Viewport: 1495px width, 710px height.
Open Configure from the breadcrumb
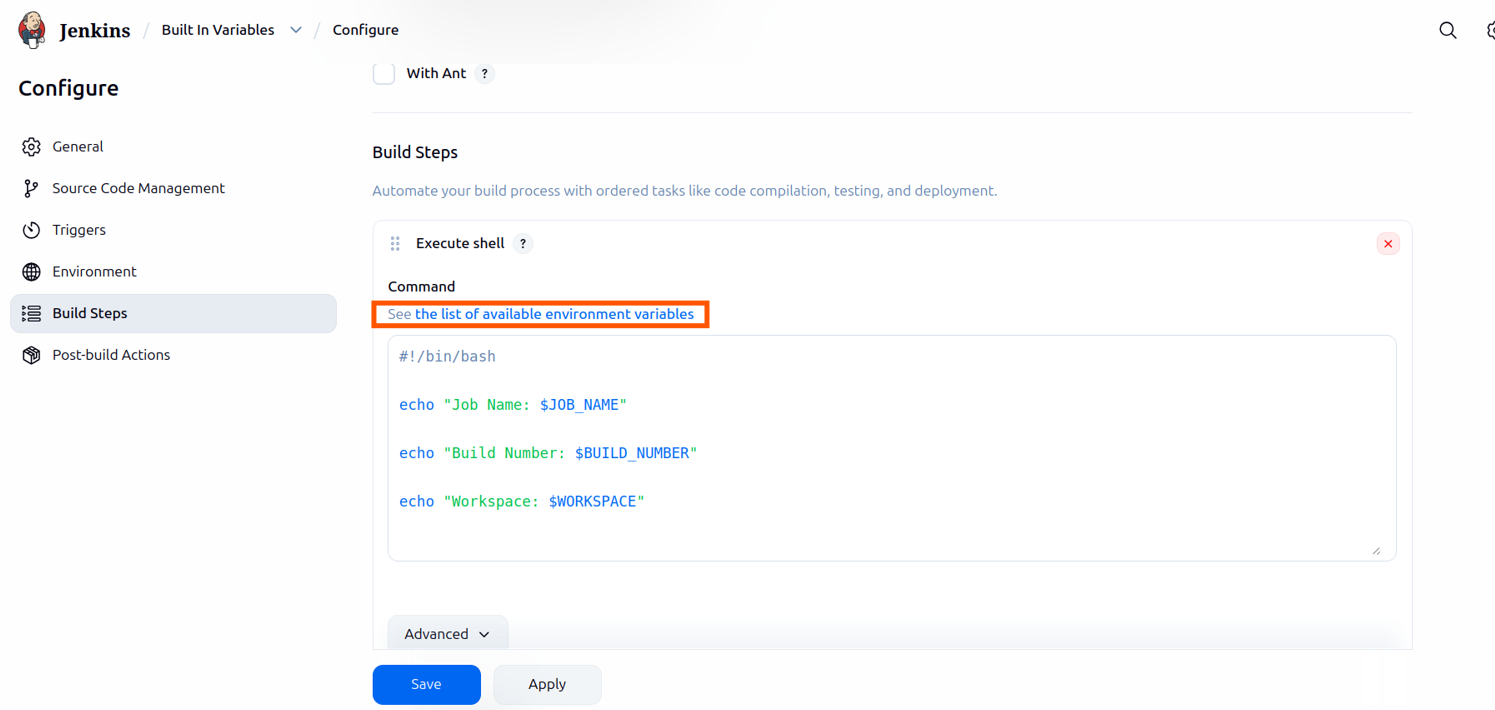pyautogui.click(x=365, y=30)
